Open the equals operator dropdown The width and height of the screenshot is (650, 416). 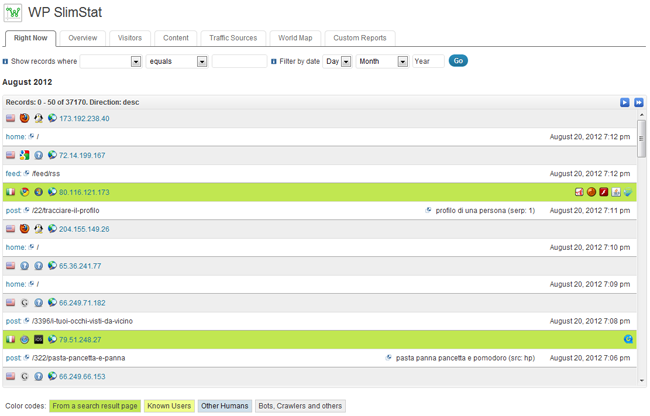177,61
